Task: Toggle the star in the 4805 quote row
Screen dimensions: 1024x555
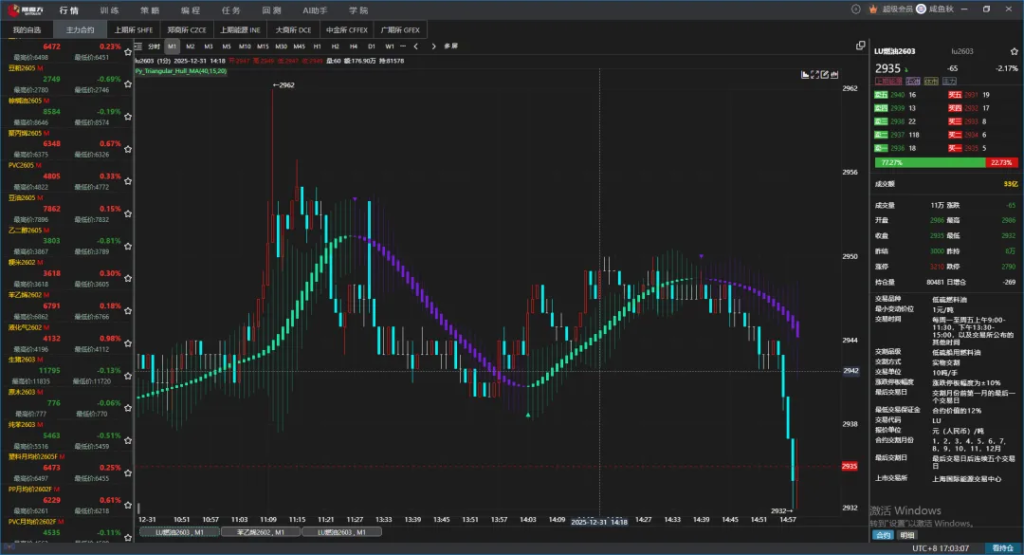Action: 128,182
